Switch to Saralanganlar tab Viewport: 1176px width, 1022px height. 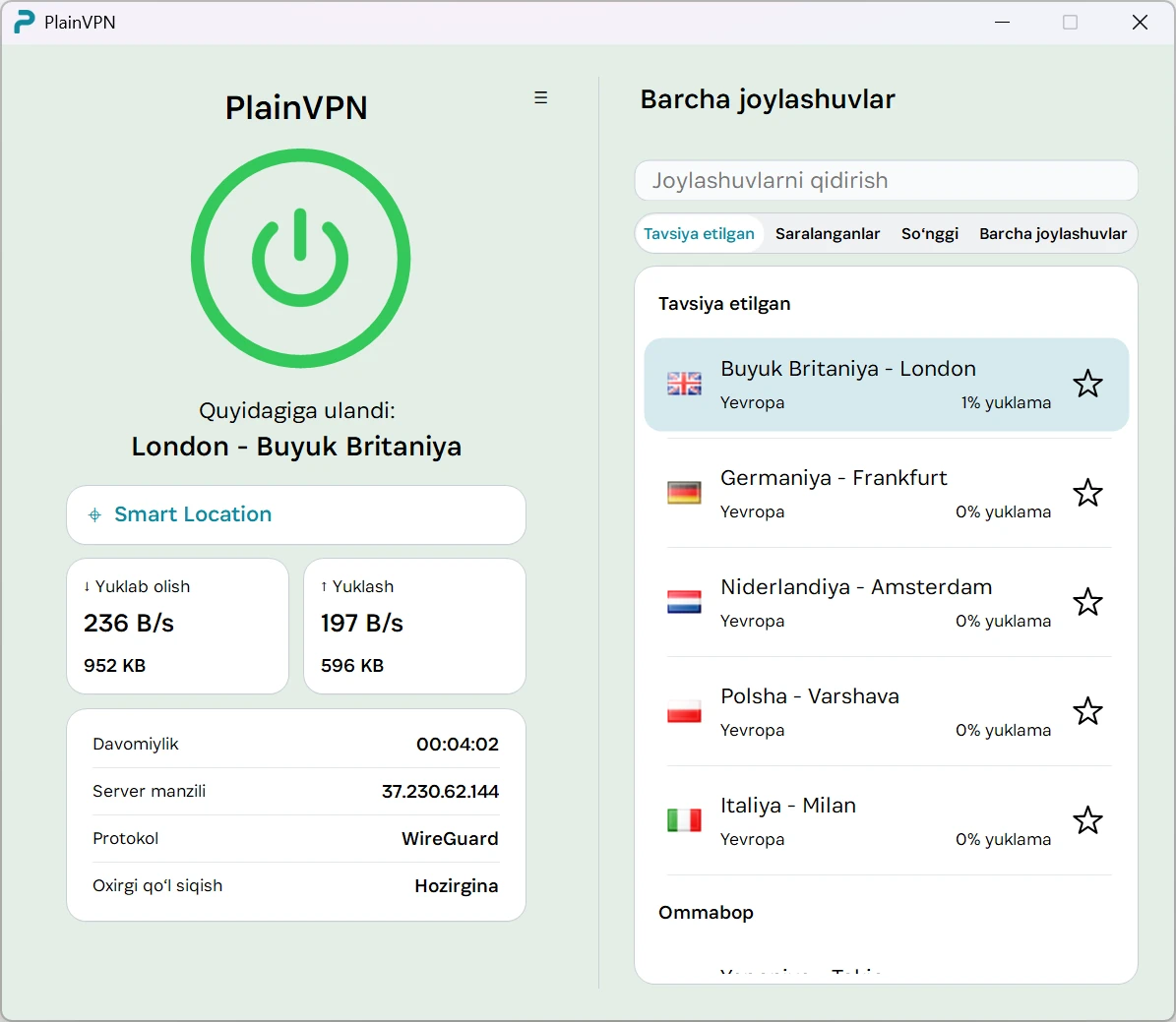(x=828, y=234)
